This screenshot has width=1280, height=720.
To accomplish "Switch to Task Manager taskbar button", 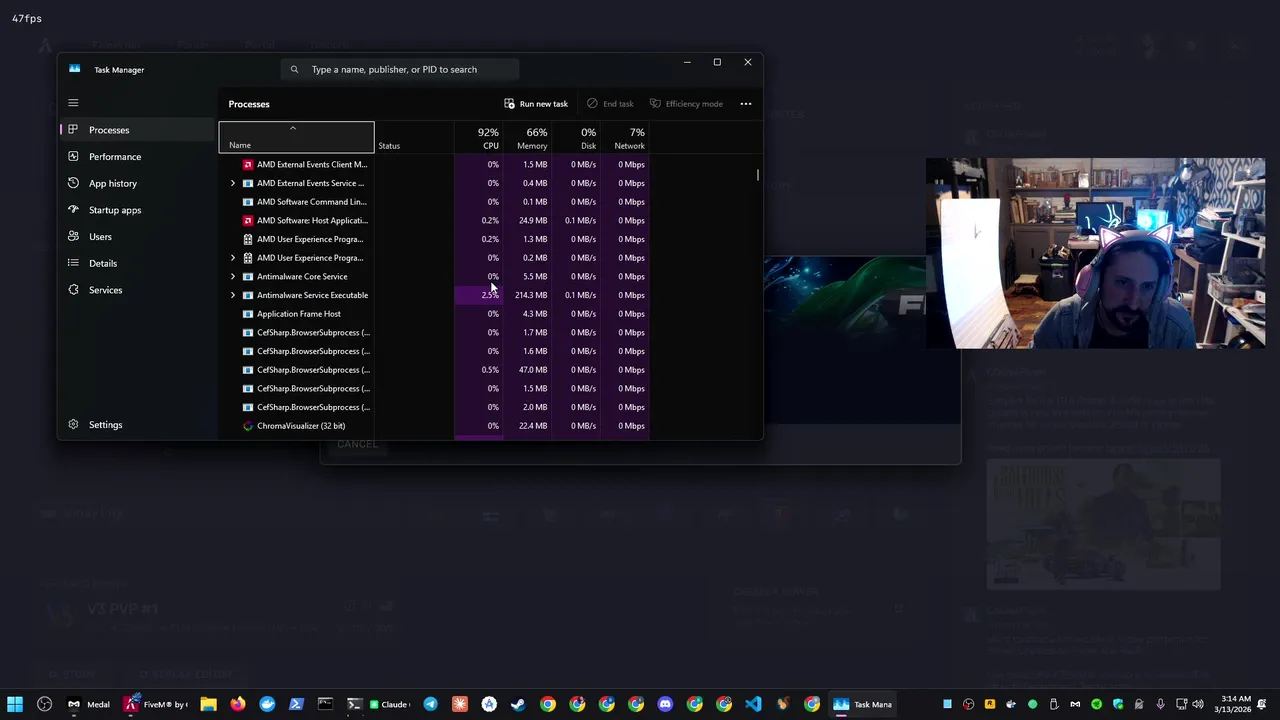I will [x=862, y=704].
